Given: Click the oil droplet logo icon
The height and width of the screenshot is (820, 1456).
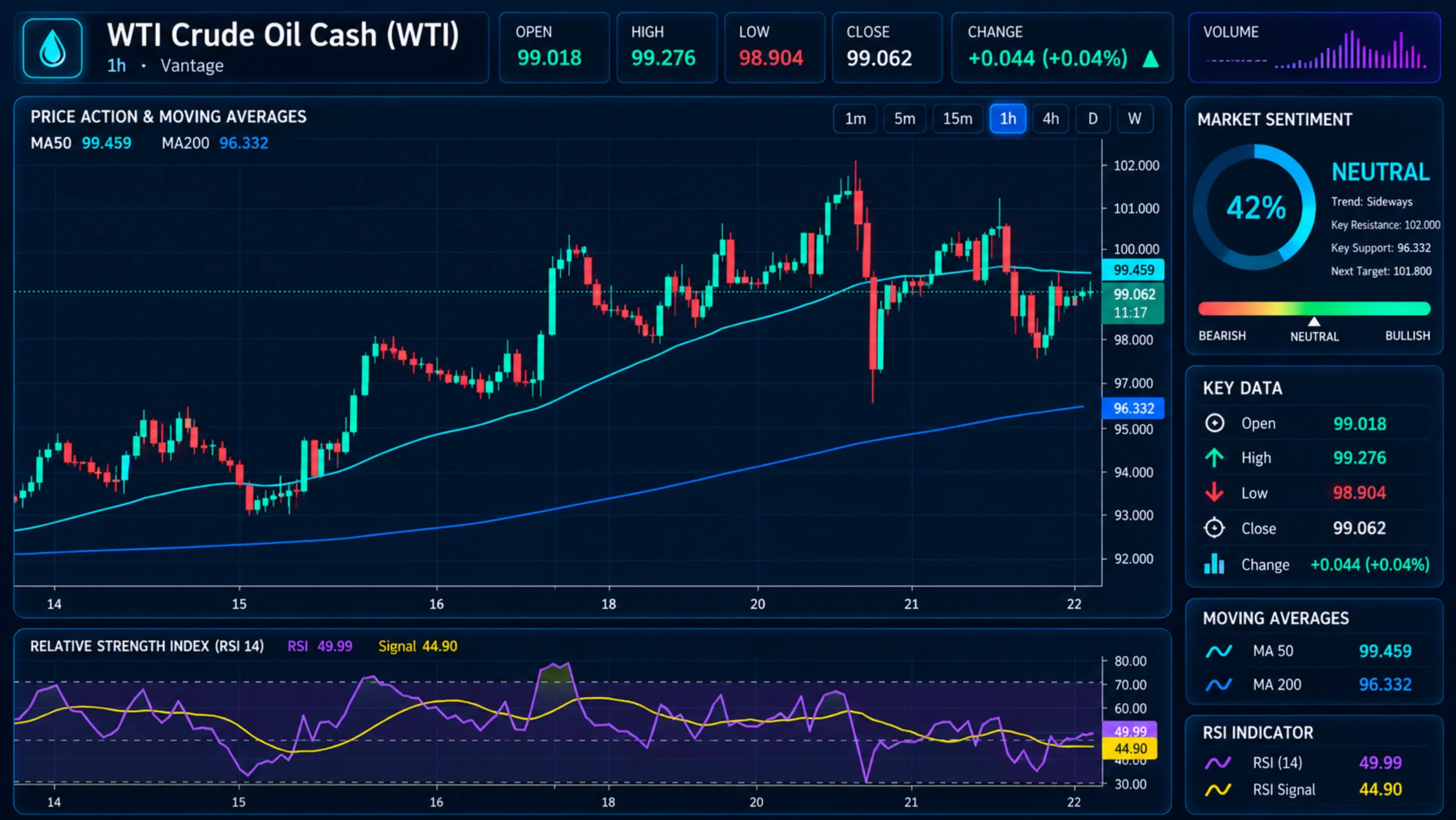Looking at the screenshot, I should tap(52, 48).
